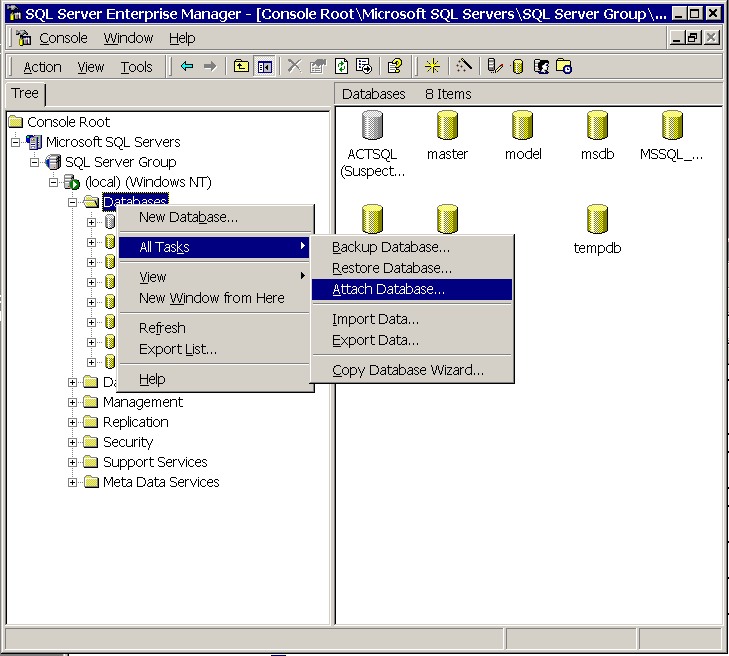Choose New Database... from context menu
729x656 pixels.
pos(214,217)
